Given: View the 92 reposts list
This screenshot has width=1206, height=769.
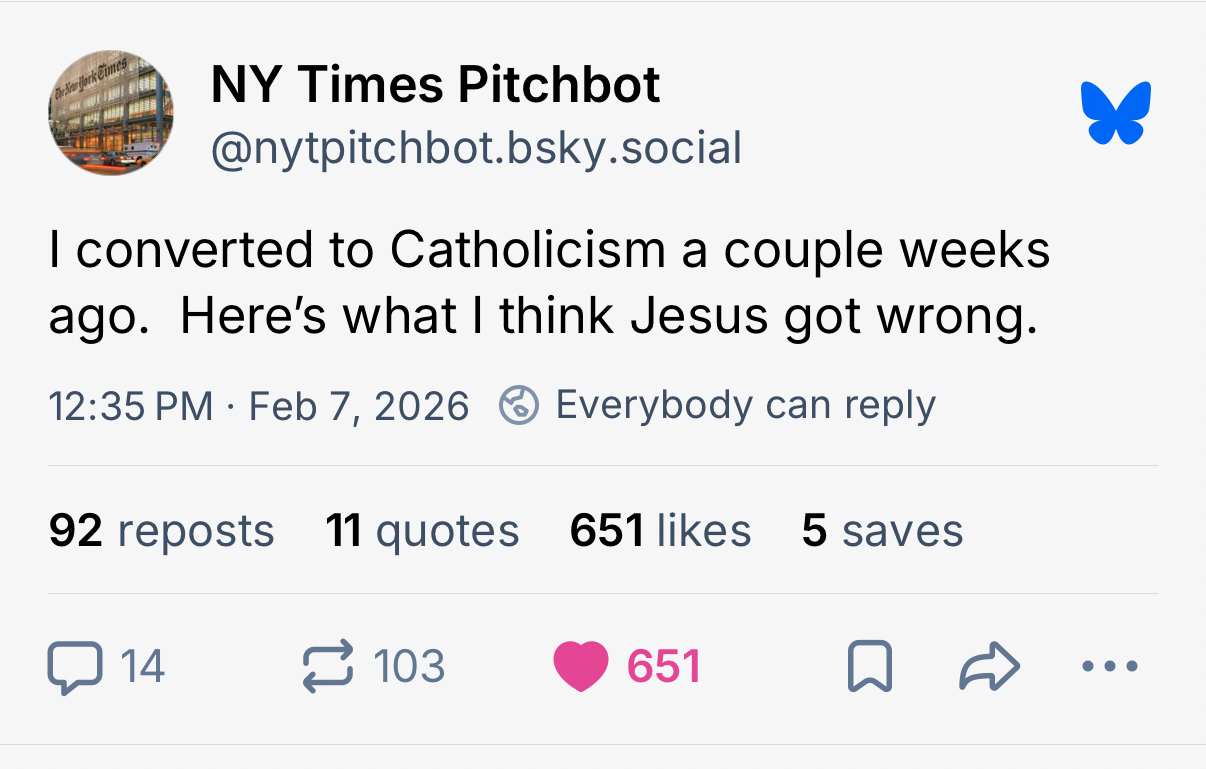Looking at the screenshot, I should coord(161,530).
